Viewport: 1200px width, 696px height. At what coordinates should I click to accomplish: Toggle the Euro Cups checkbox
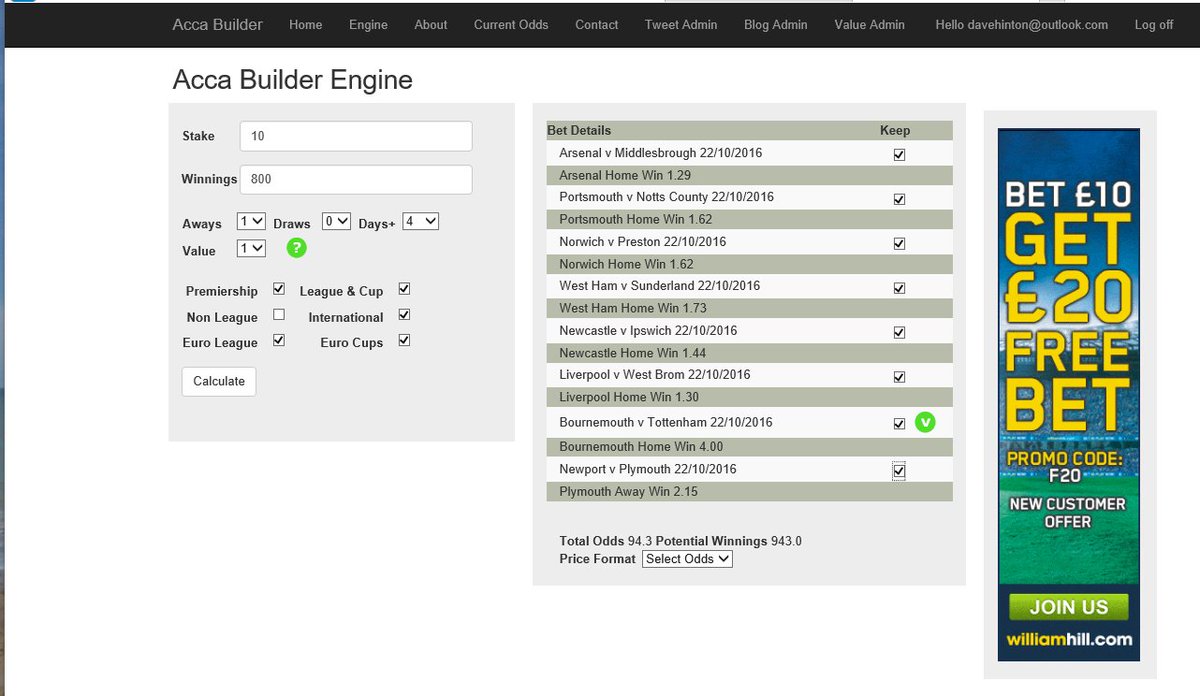coord(404,340)
